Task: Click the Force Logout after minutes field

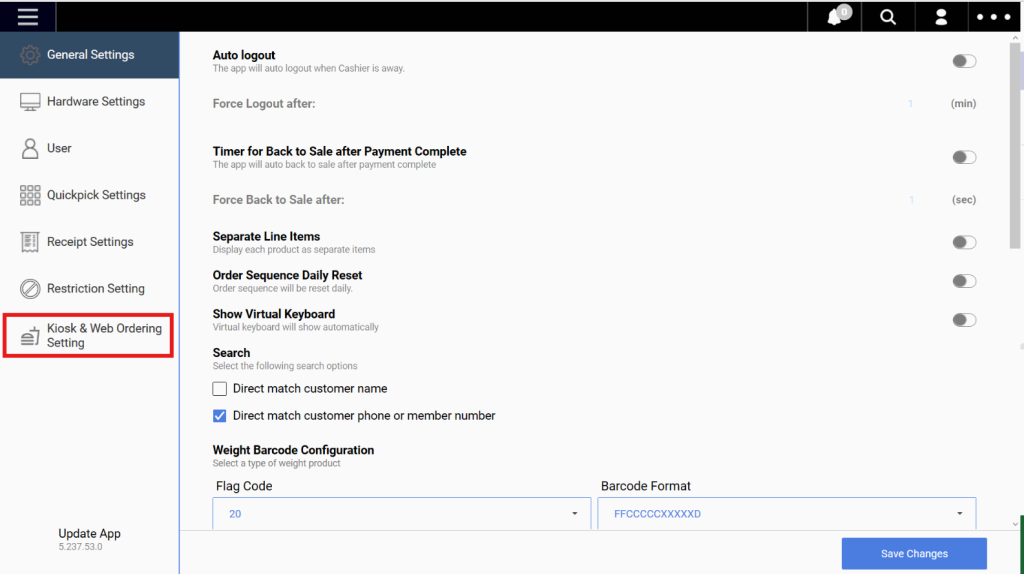Action: (x=910, y=104)
